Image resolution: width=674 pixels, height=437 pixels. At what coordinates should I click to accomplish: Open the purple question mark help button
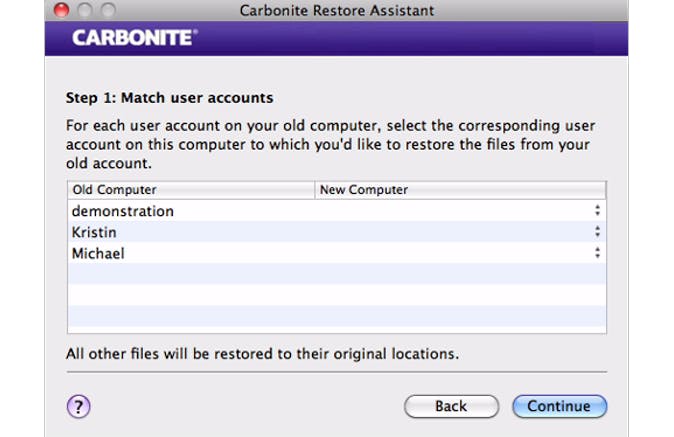click(x=79, y=405)
